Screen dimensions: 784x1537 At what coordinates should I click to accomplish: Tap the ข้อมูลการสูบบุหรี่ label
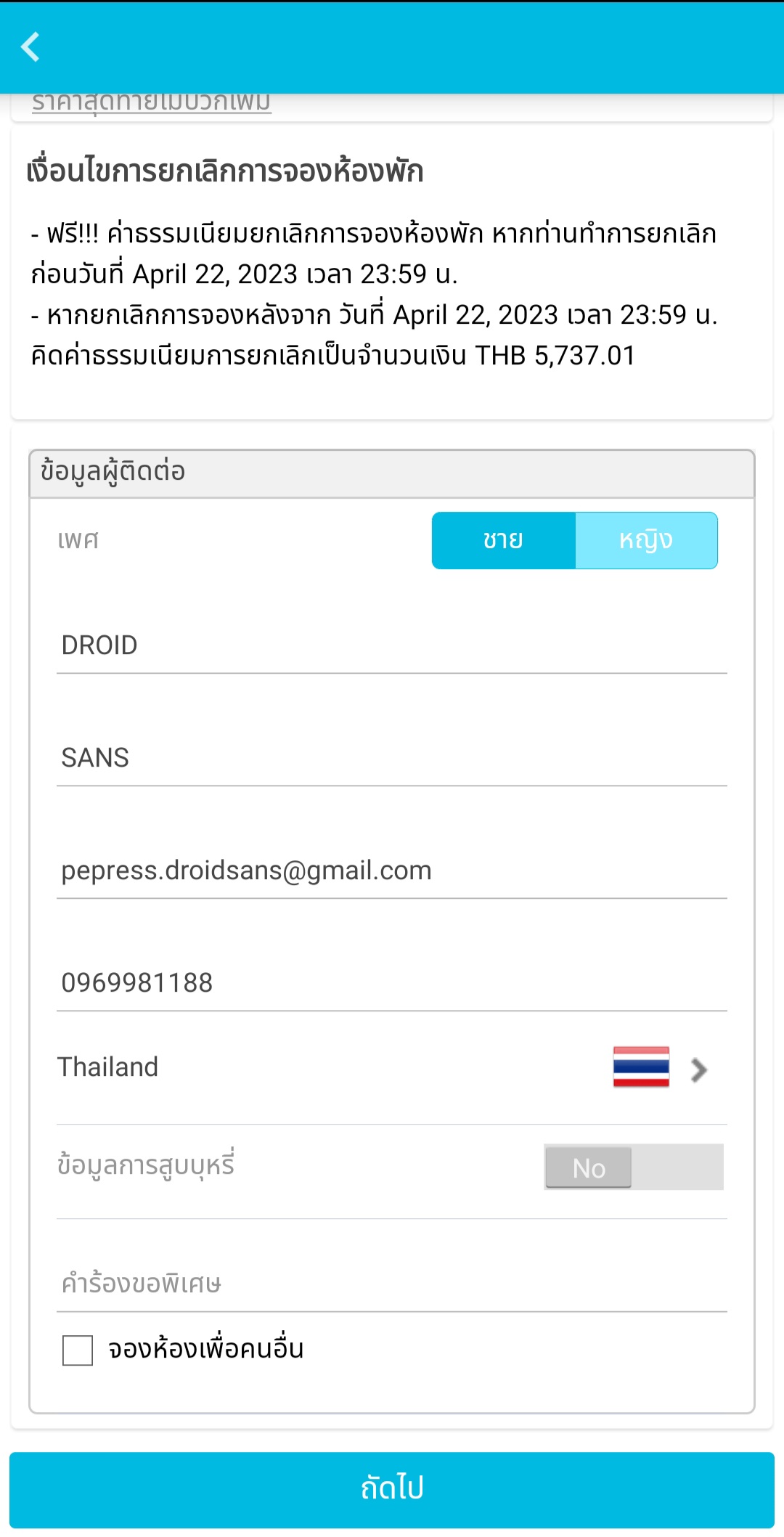[146, 1165]
